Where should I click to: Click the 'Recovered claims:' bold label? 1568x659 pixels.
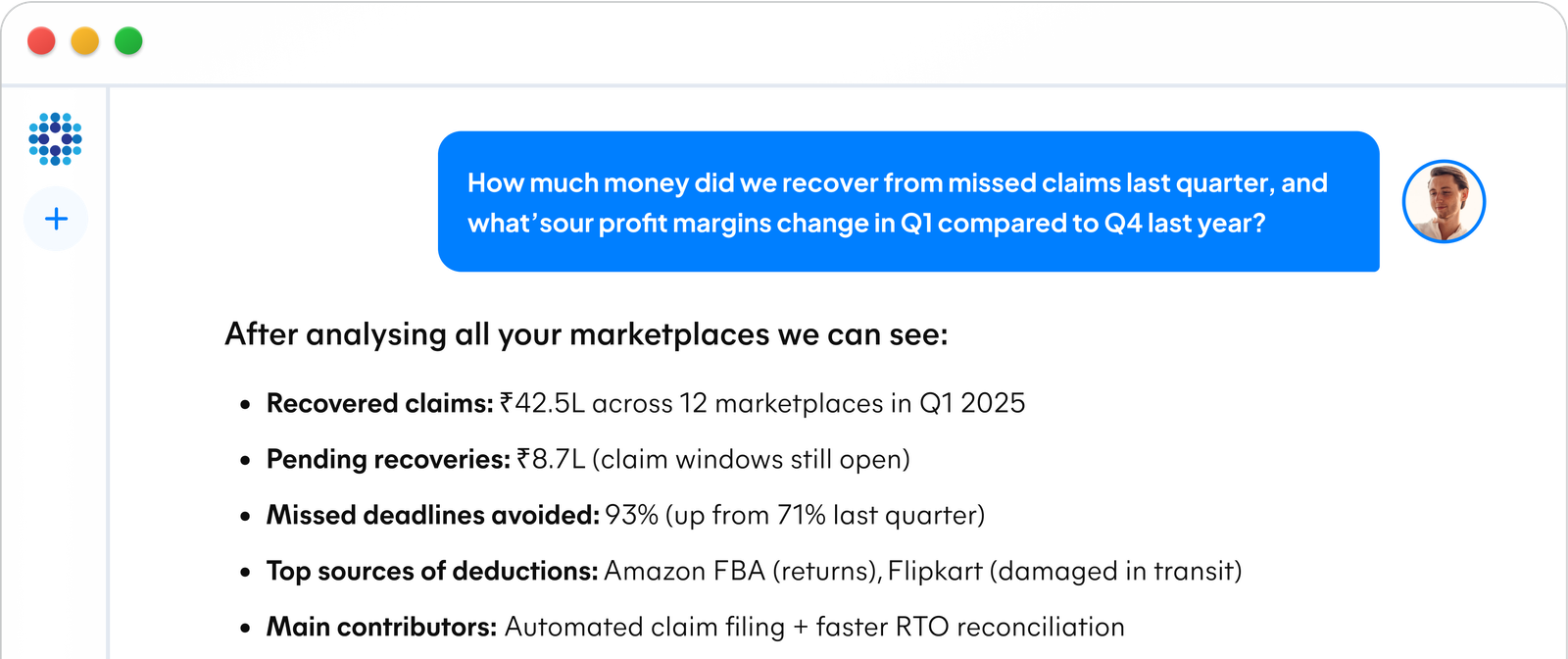pos(379,403)
